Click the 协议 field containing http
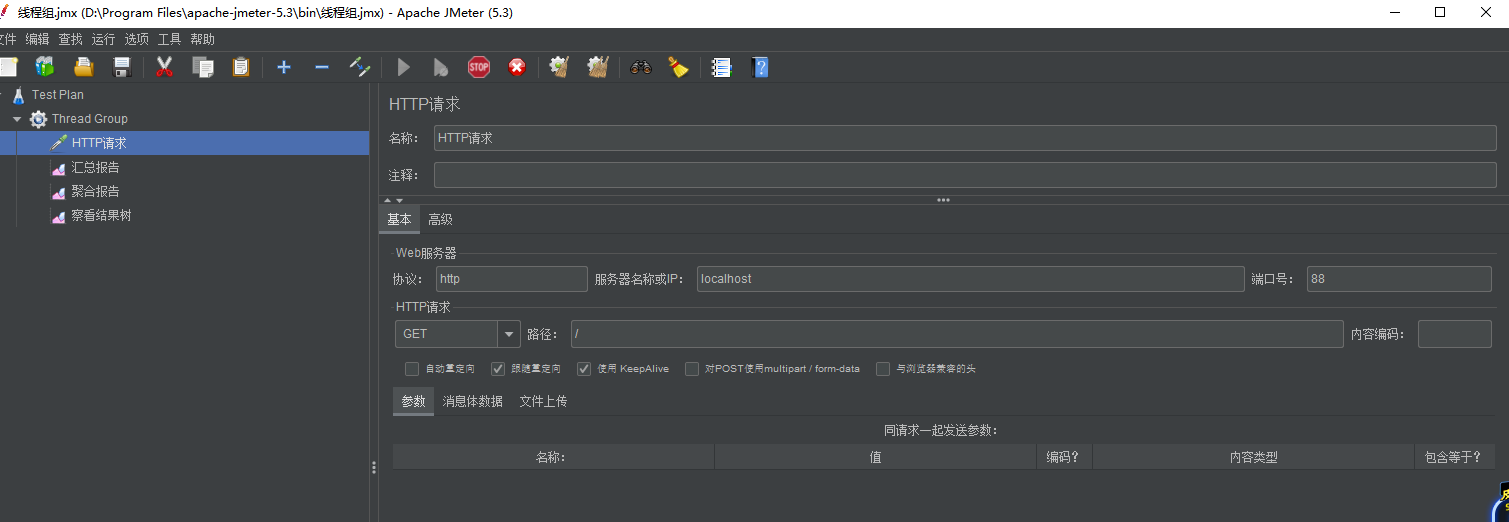Screen dimensions: 1509x522 [512, 279]
